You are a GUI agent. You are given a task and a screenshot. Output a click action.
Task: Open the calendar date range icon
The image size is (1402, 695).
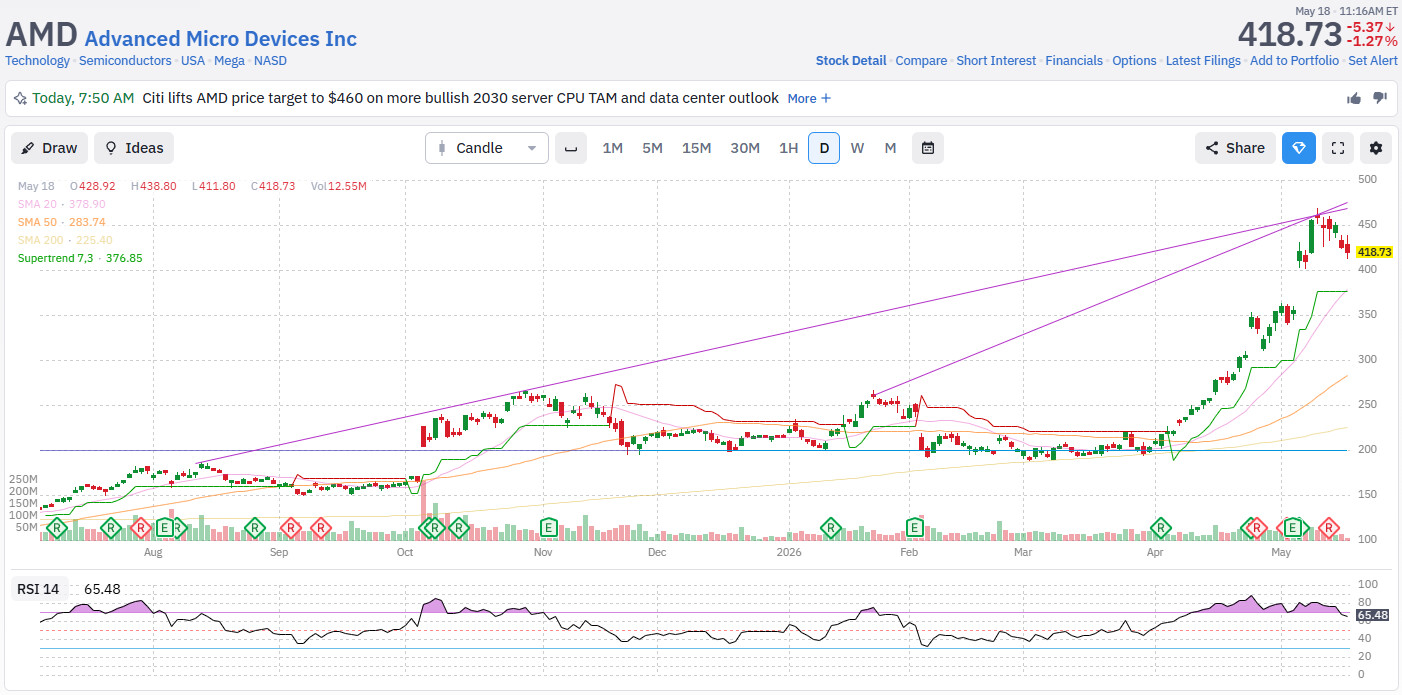(928, 148)
